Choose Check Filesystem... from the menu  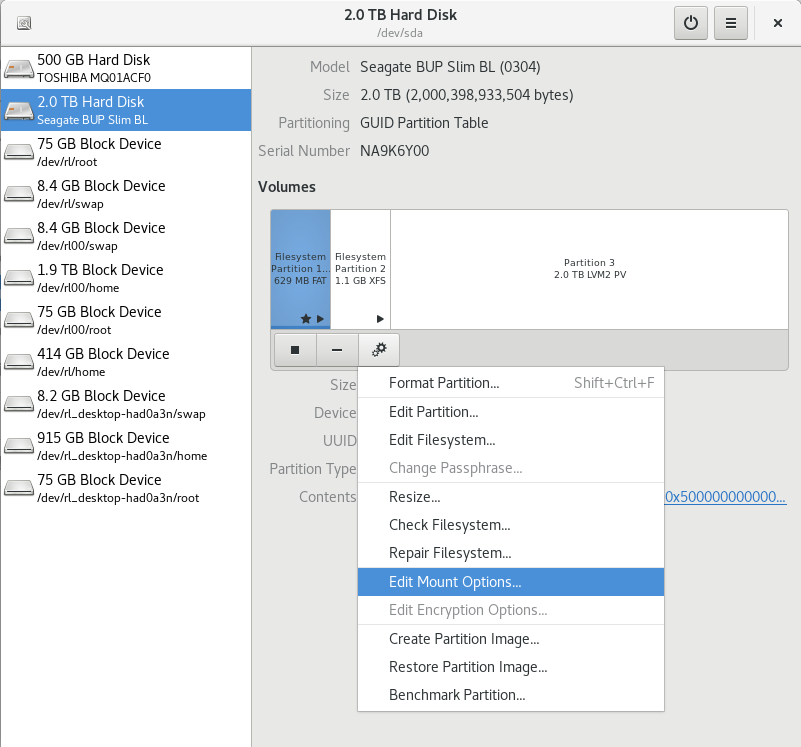click(x=511, y=525)
